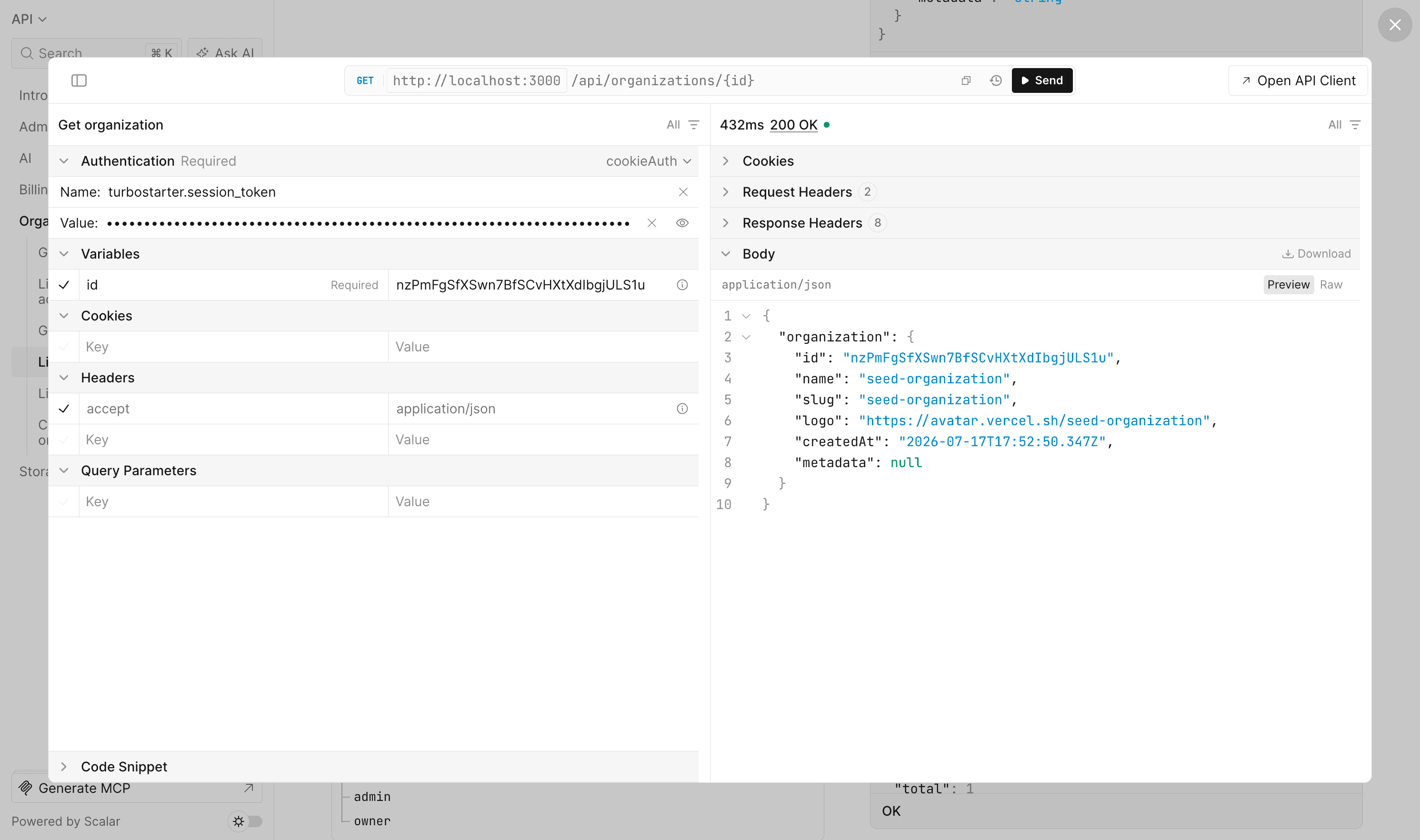Image resolution: width=1420 pixels, height=840 pixels.
Task: Collapse the Headers section
Action: click(64, 378)
